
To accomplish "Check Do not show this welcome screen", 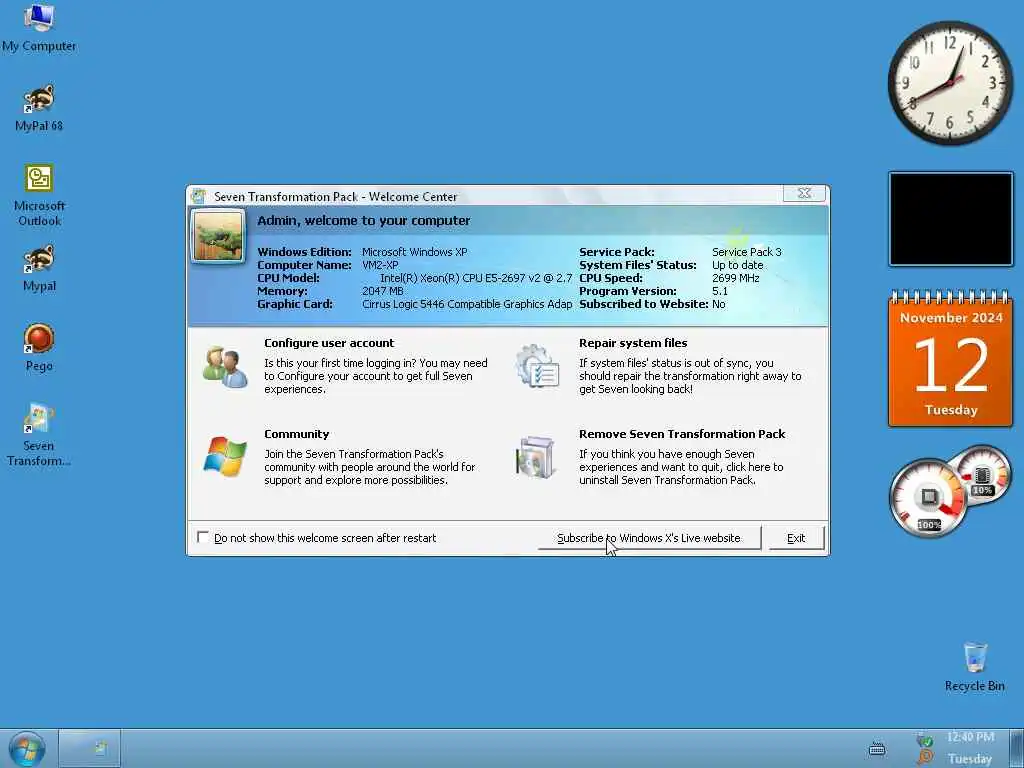I will coord(203,537).
